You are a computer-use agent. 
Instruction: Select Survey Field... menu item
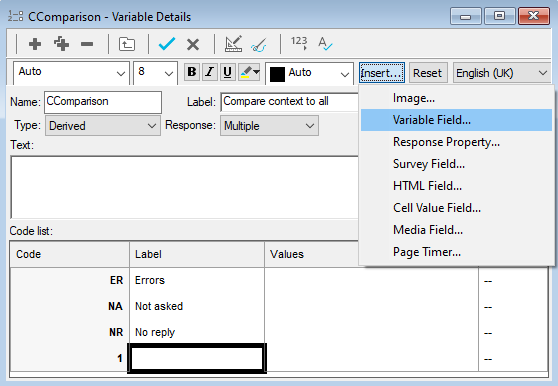457,164
